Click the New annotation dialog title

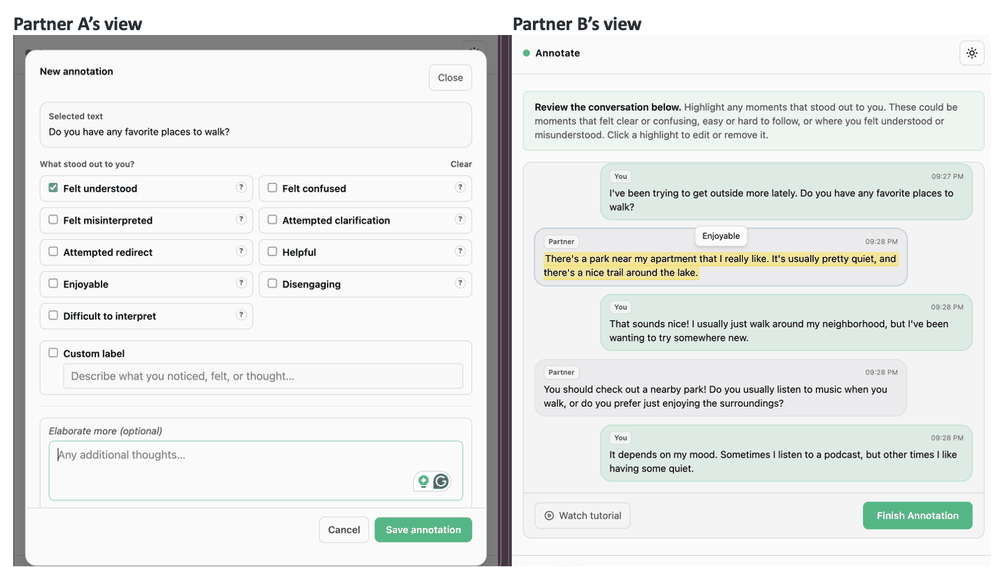77,71
